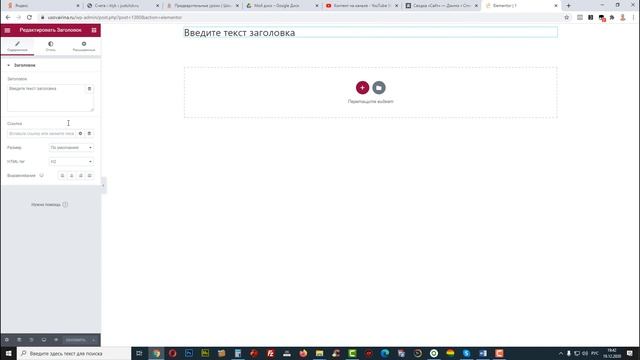The width and height of the screenshot is (640, 360).
Task: Open the Chrome profile avatar
Action: pos(622,18)
